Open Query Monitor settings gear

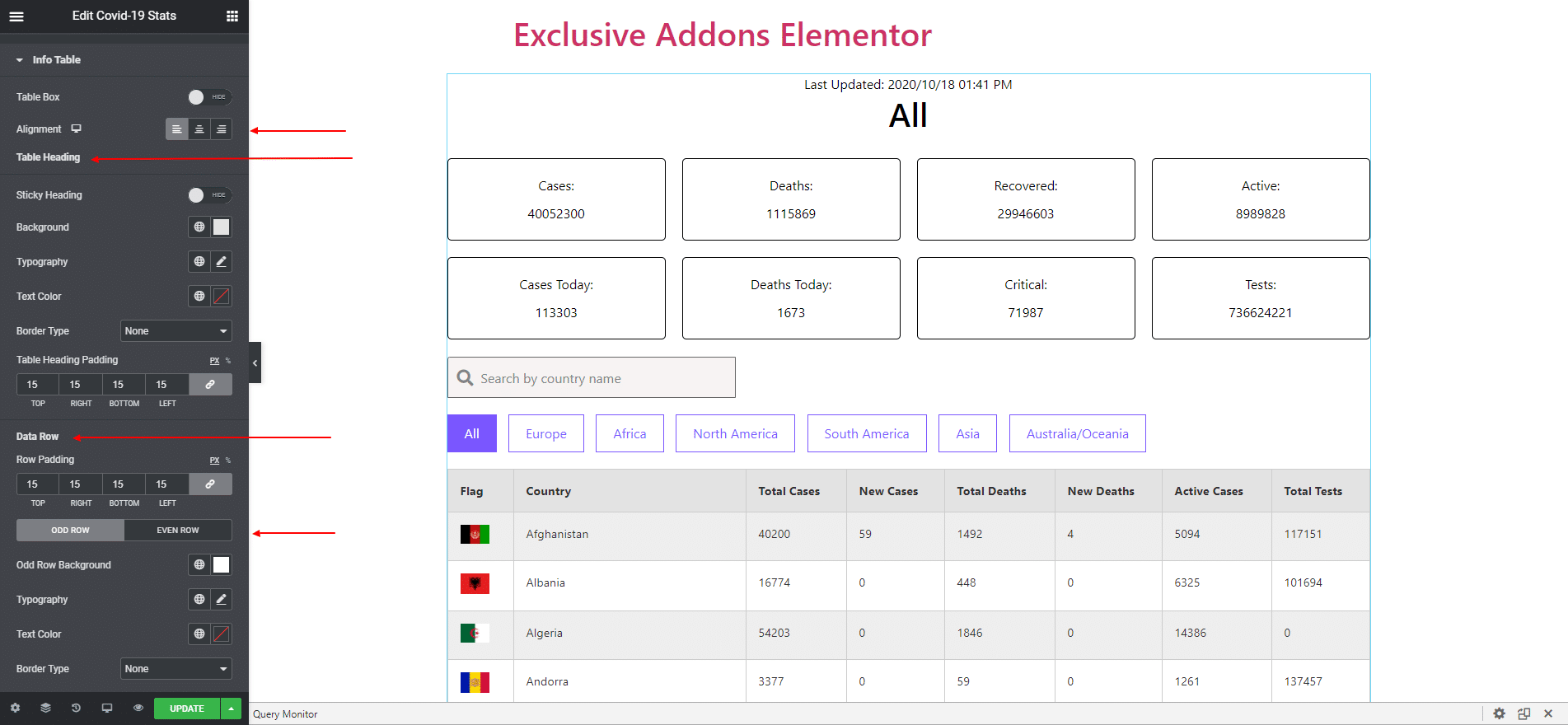[x=1499, y=713]
